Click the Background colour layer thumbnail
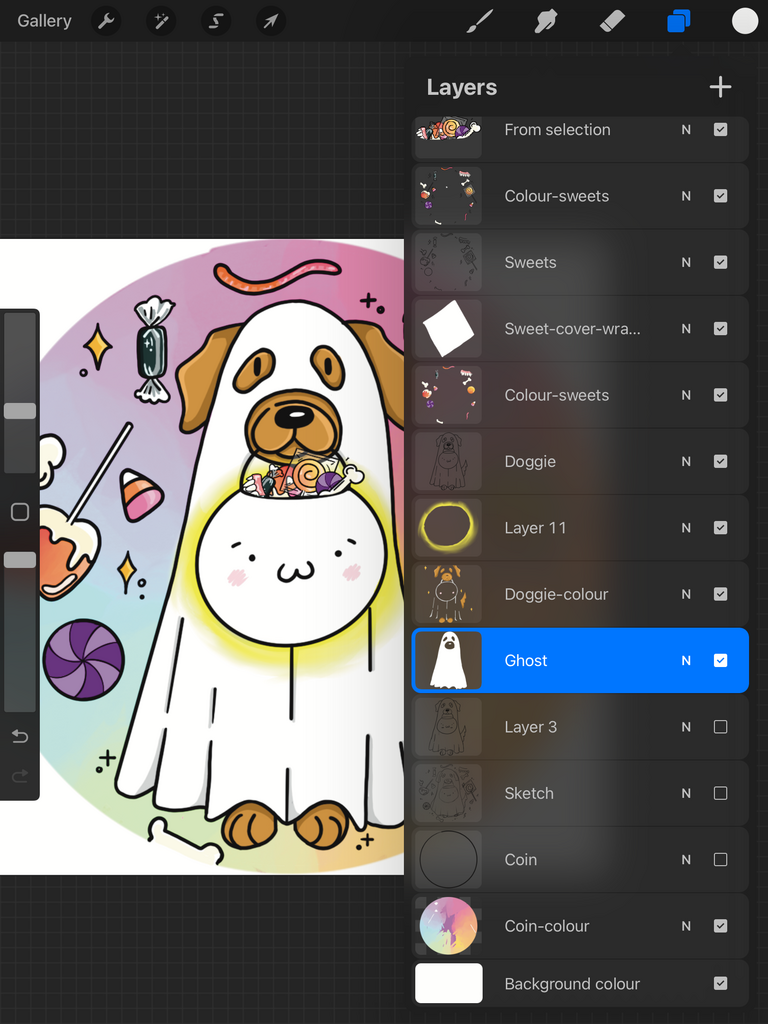Screen dimensions: 768x1024 [x=449, y=983]
